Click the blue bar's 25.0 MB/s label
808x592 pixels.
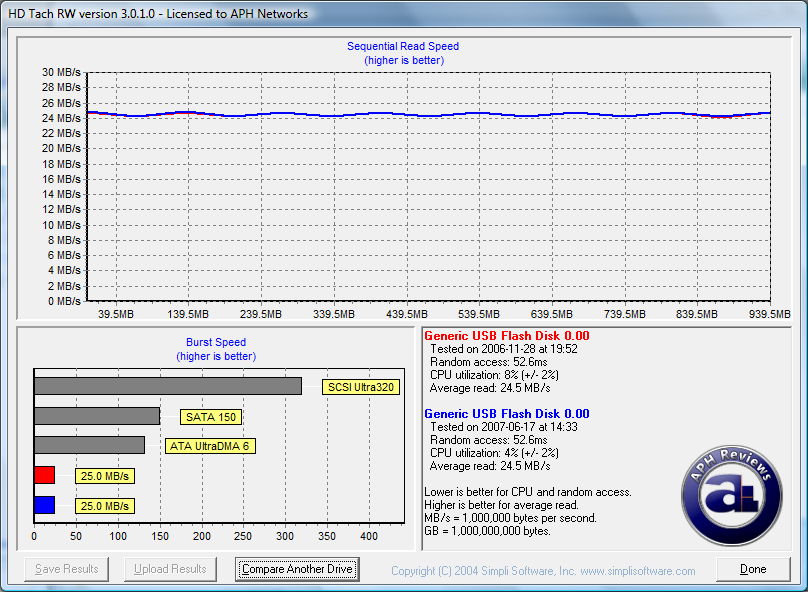click(104, 506)
